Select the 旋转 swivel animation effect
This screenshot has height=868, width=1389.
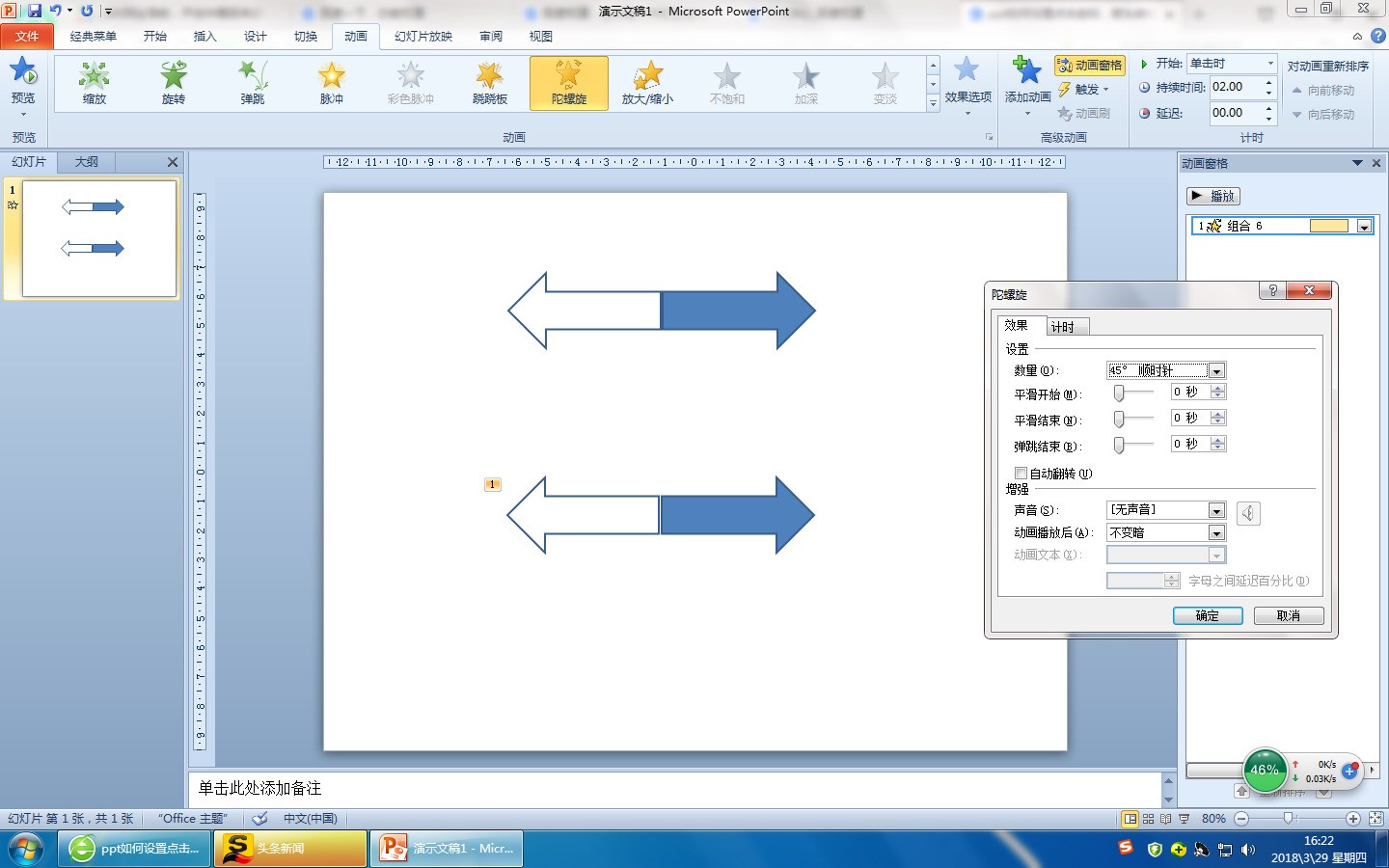[174, 83]
